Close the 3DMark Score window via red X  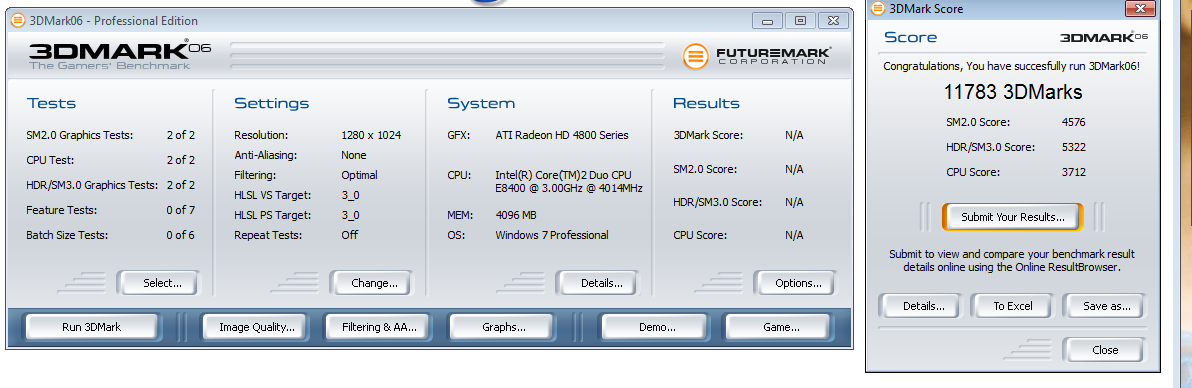[x=1139, y=8]
